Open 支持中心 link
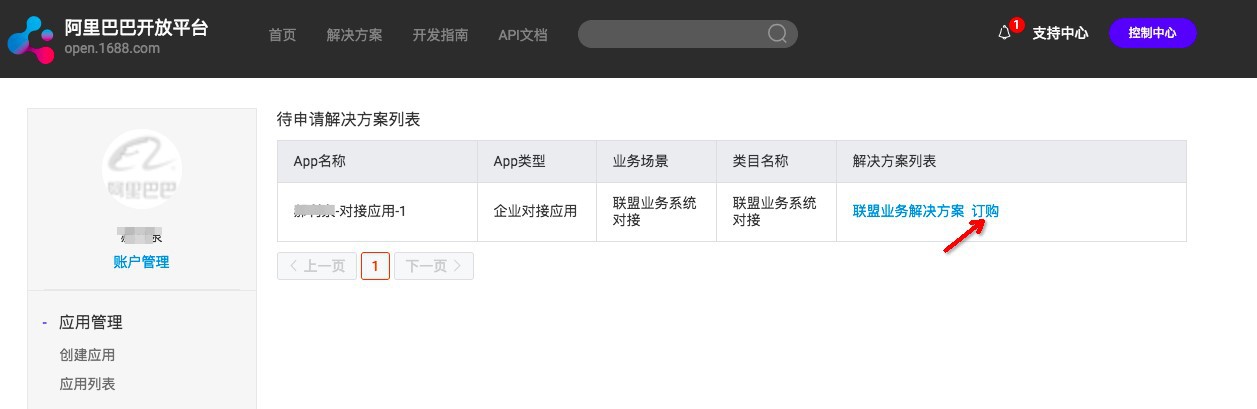The image size is (1257, 409). tap(1060, 33)
